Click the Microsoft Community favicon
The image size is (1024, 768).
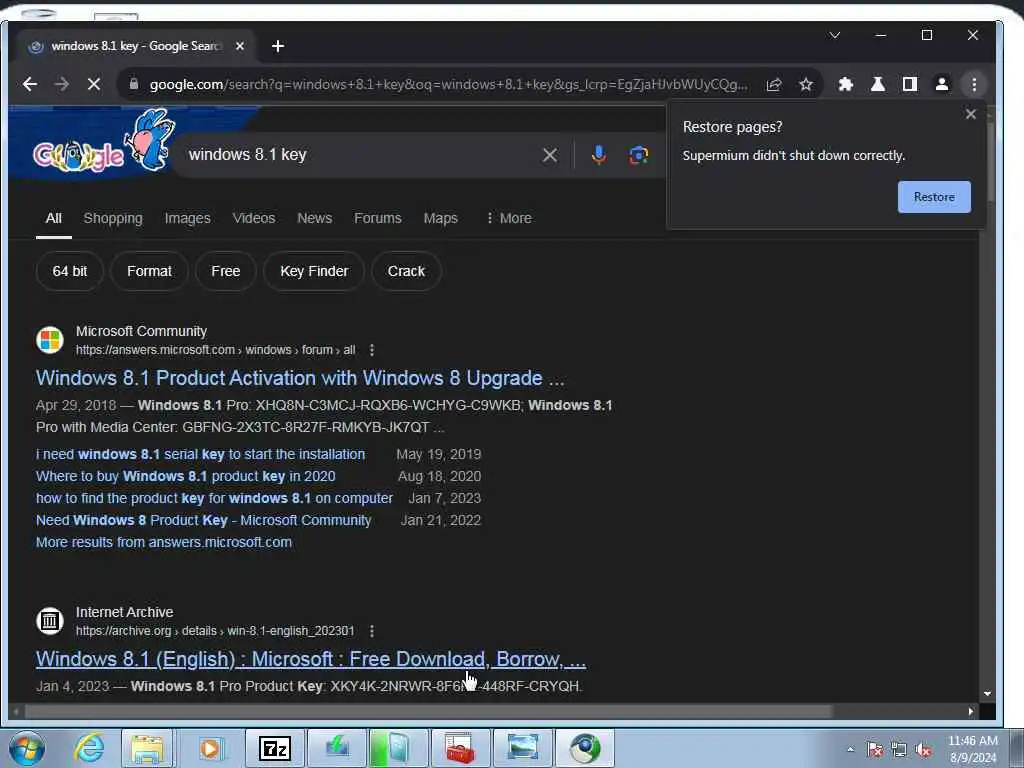tap(50, 340)
